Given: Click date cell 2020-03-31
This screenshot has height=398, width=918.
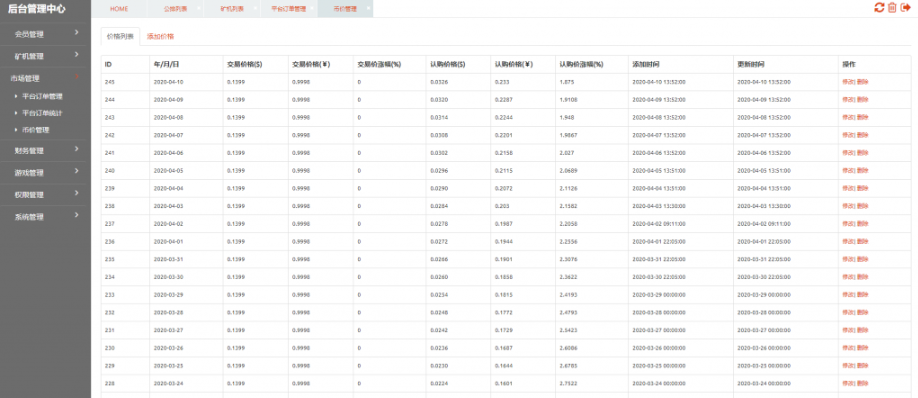Looking at the screenshot, I should 168,259.
